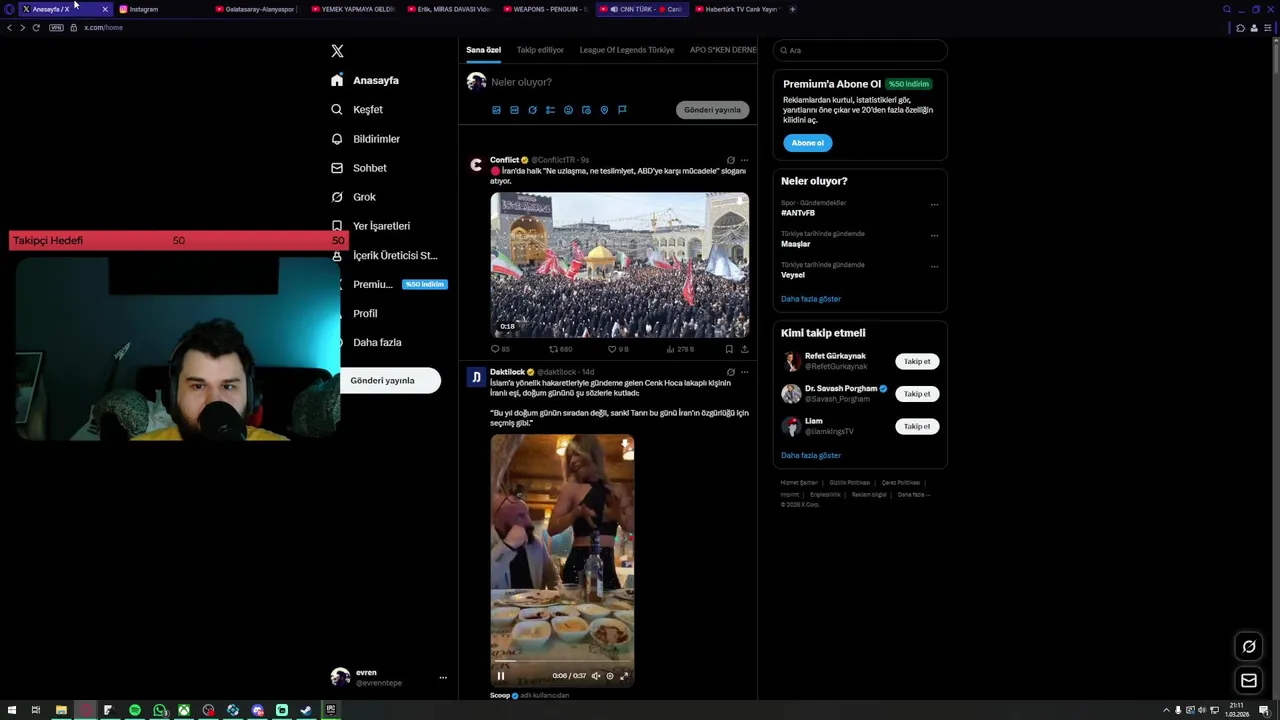Screen dimensions: 1280x720
Task: Add media image to the post
Action: (496, 110)
